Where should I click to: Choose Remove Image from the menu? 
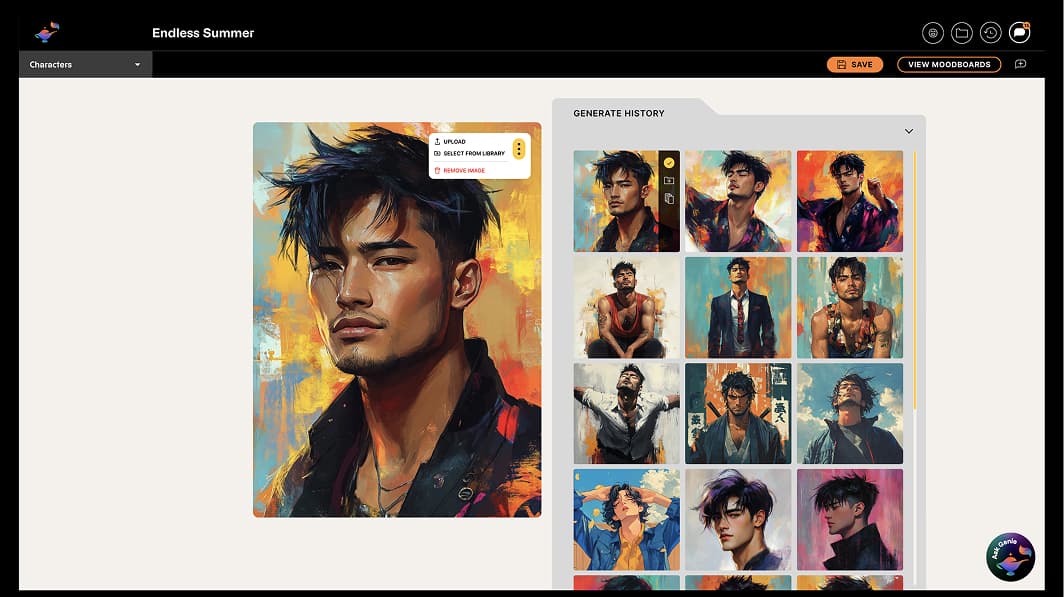459,170
